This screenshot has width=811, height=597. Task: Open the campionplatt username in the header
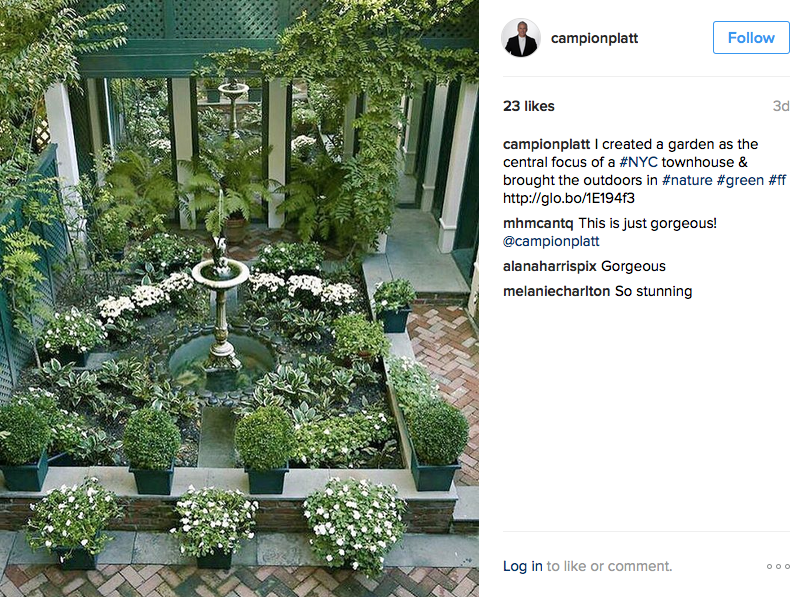tap(594, 38)
